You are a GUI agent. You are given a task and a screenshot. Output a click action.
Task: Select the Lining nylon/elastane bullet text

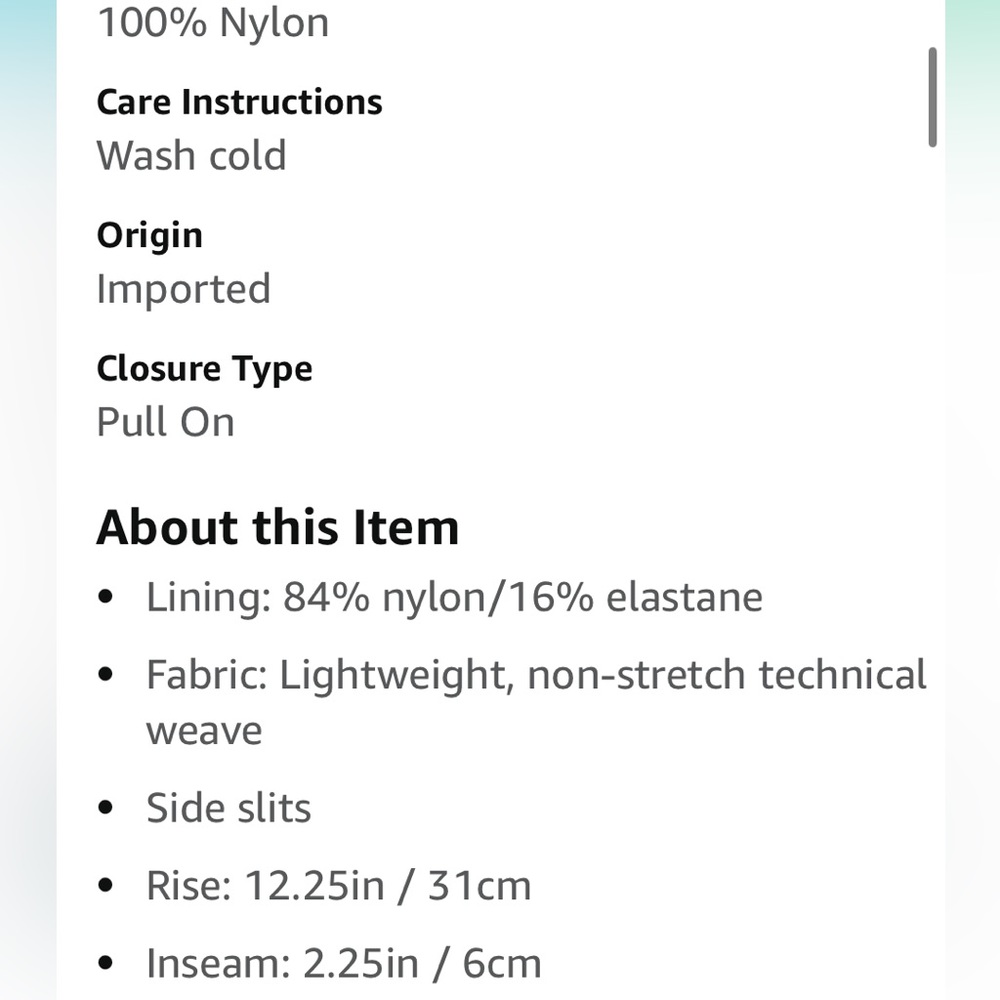click(x=454, y=598)
